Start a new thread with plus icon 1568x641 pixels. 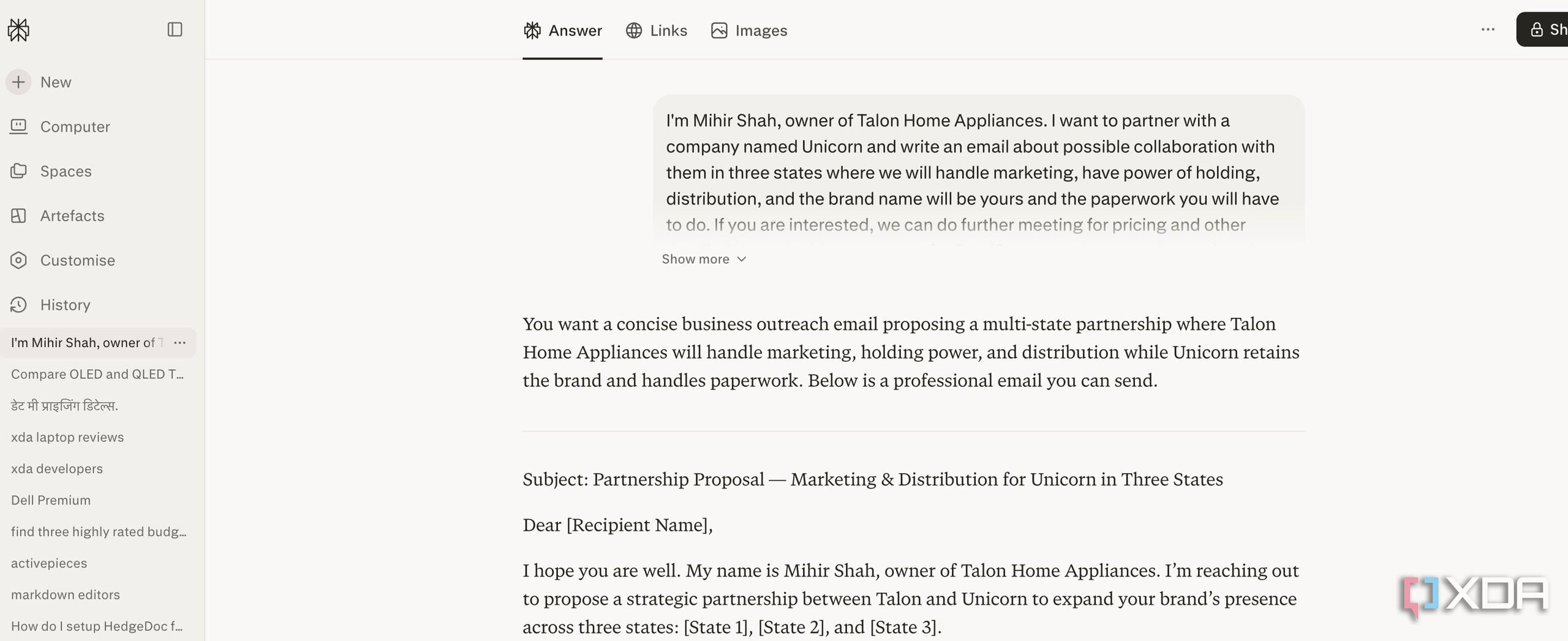pos(19,82)
